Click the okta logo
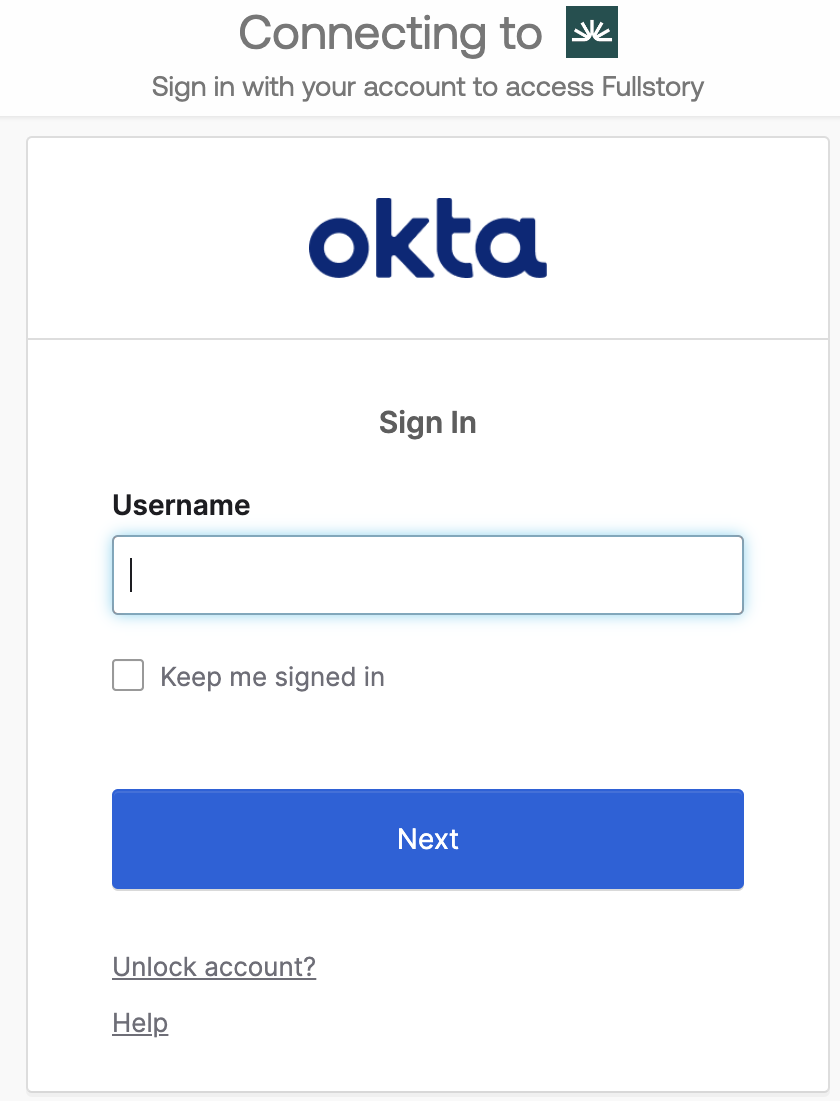840x1110 pixels. [427, 241]
